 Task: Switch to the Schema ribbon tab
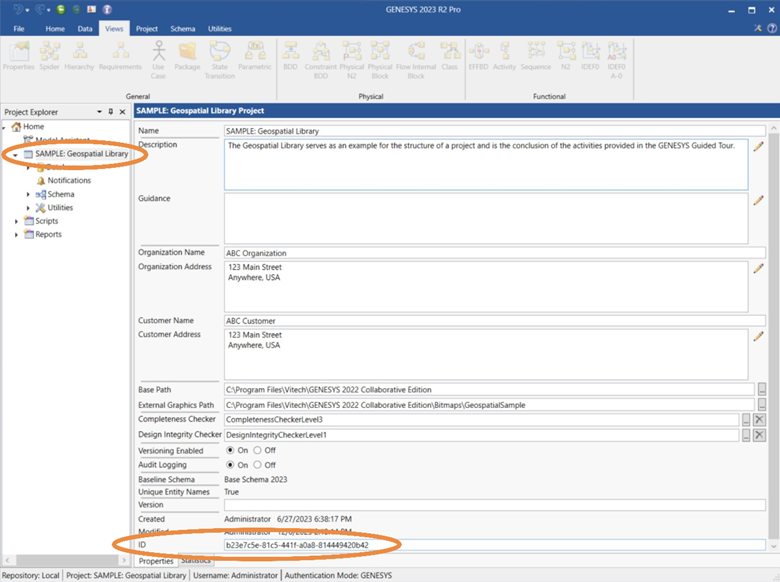tap(183, 29)
